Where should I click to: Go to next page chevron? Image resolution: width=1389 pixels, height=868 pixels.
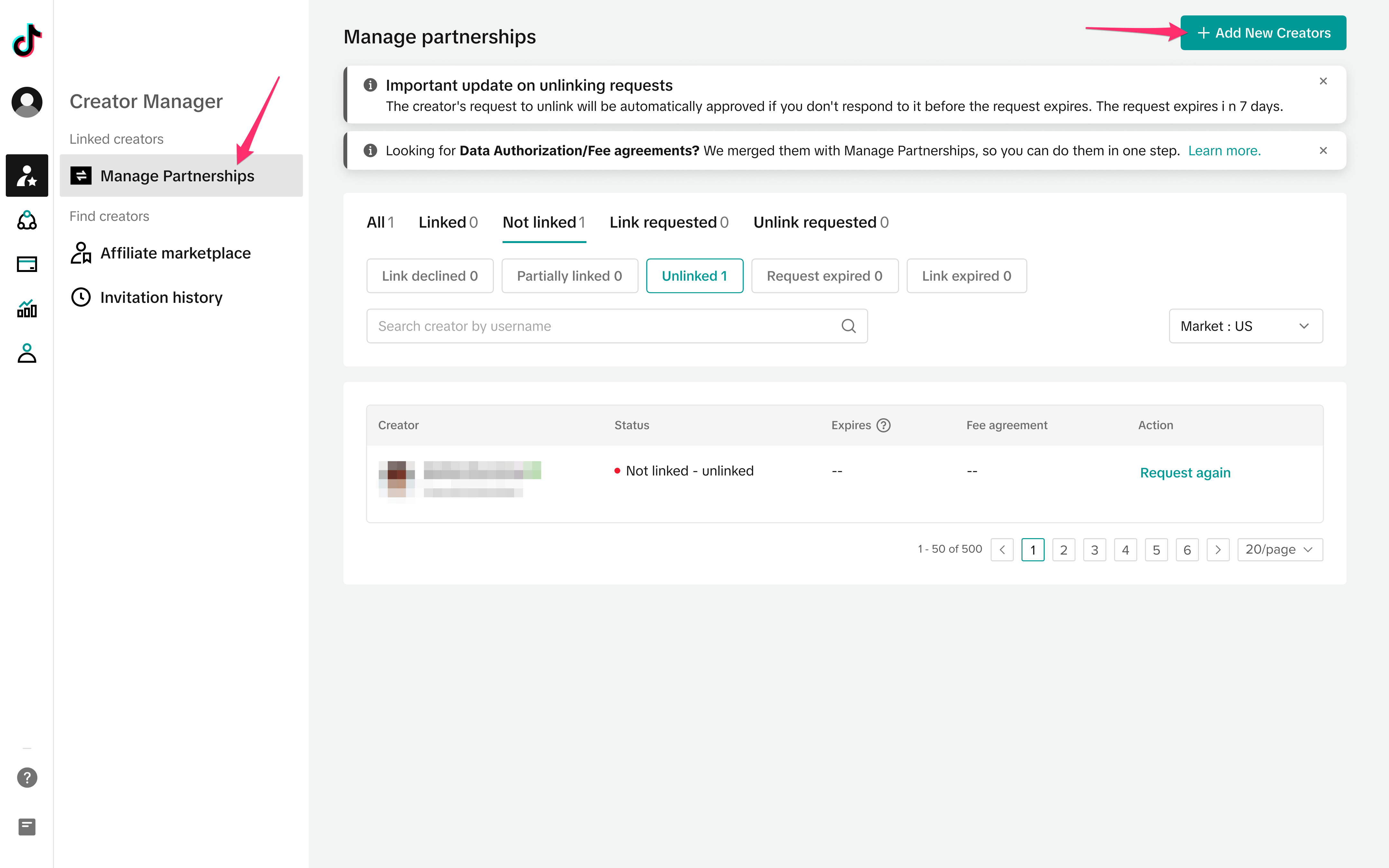pos(1218,550)
